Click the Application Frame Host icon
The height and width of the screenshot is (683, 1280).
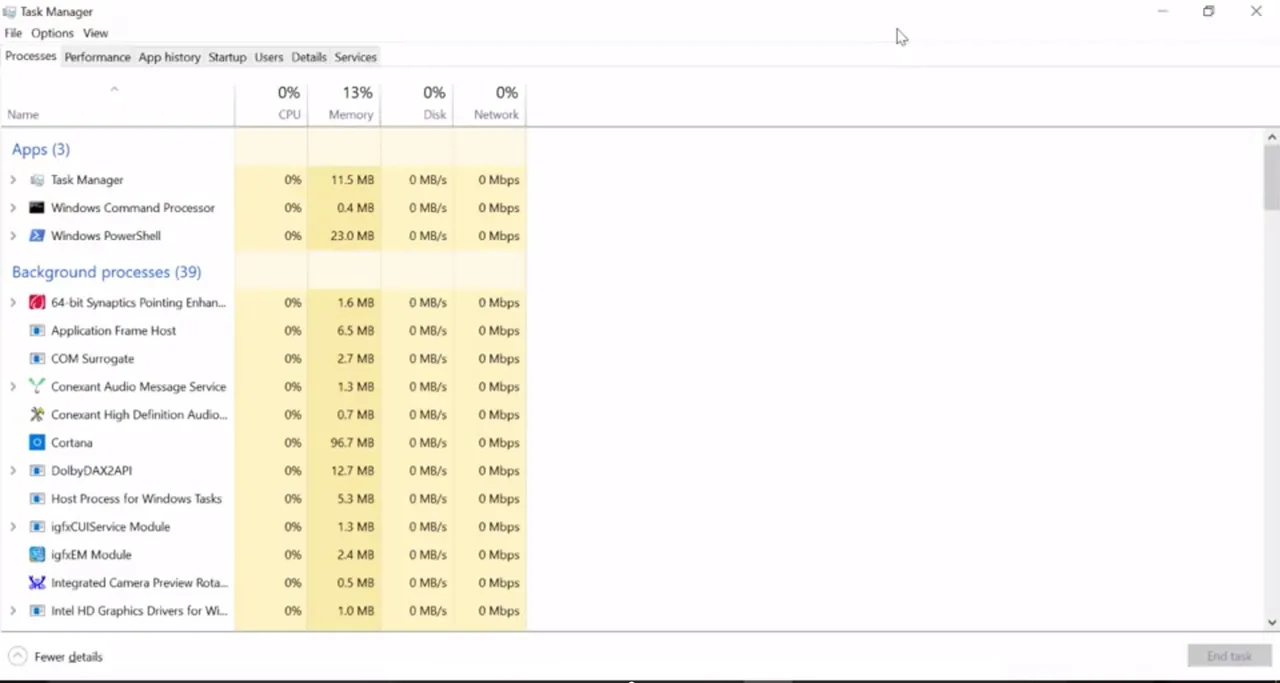point(37,330)
